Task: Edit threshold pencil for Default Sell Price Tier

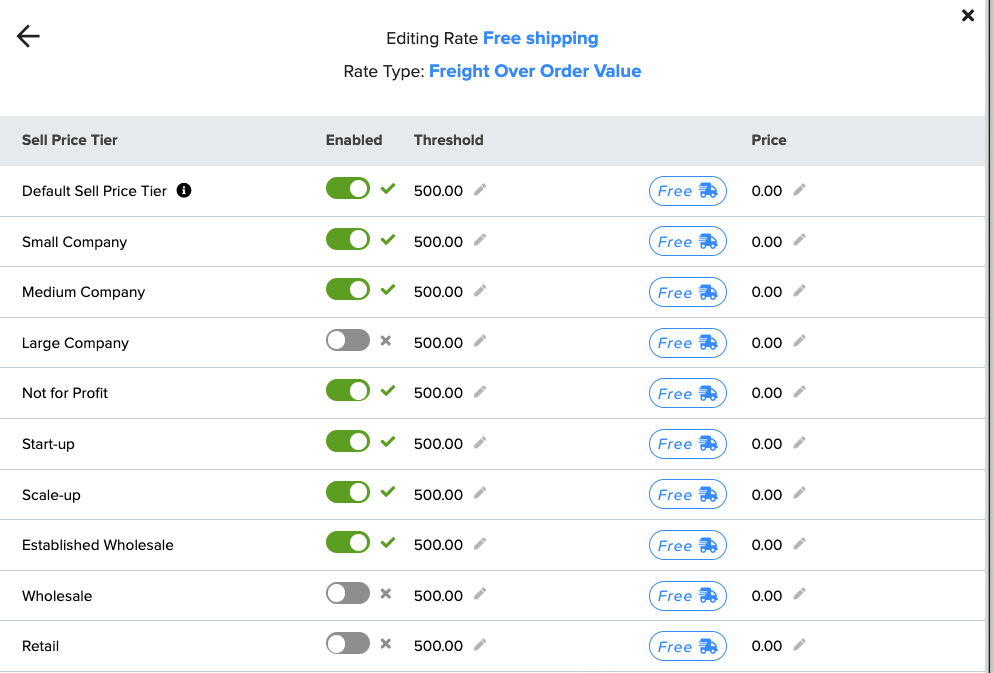Action: coord(481,189)
